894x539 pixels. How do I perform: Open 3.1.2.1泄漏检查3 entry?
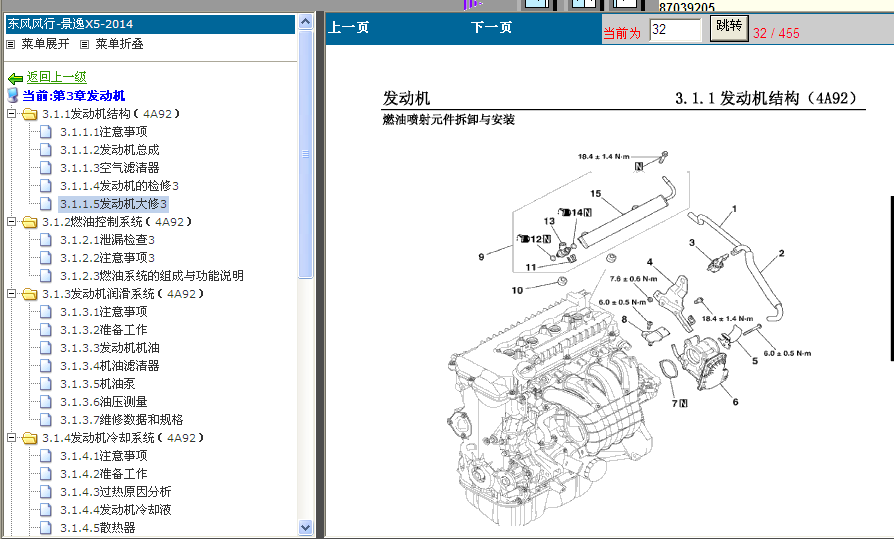coord(107,240)
